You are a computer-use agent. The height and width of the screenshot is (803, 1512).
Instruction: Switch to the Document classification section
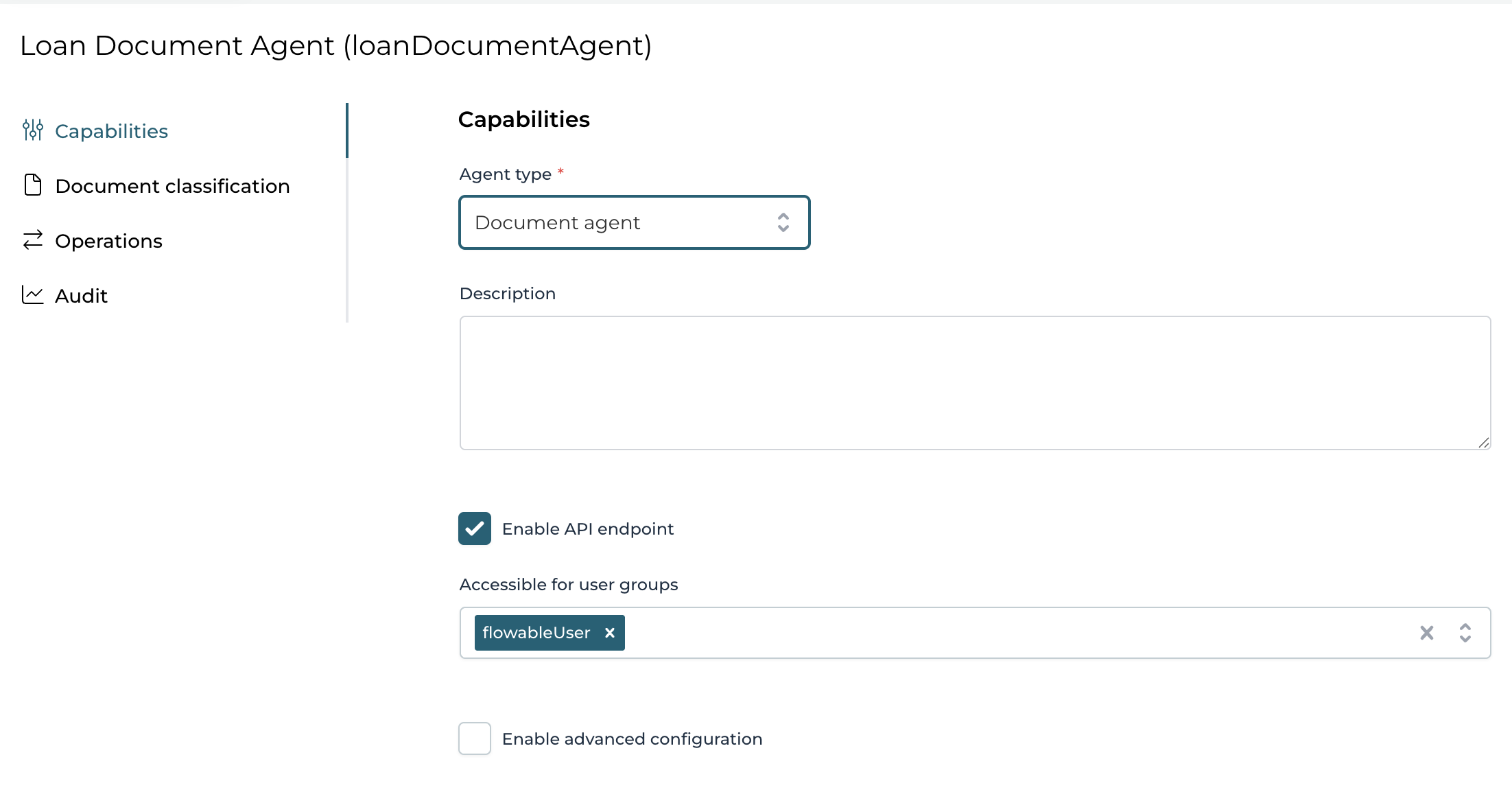[x=172, y=185]
